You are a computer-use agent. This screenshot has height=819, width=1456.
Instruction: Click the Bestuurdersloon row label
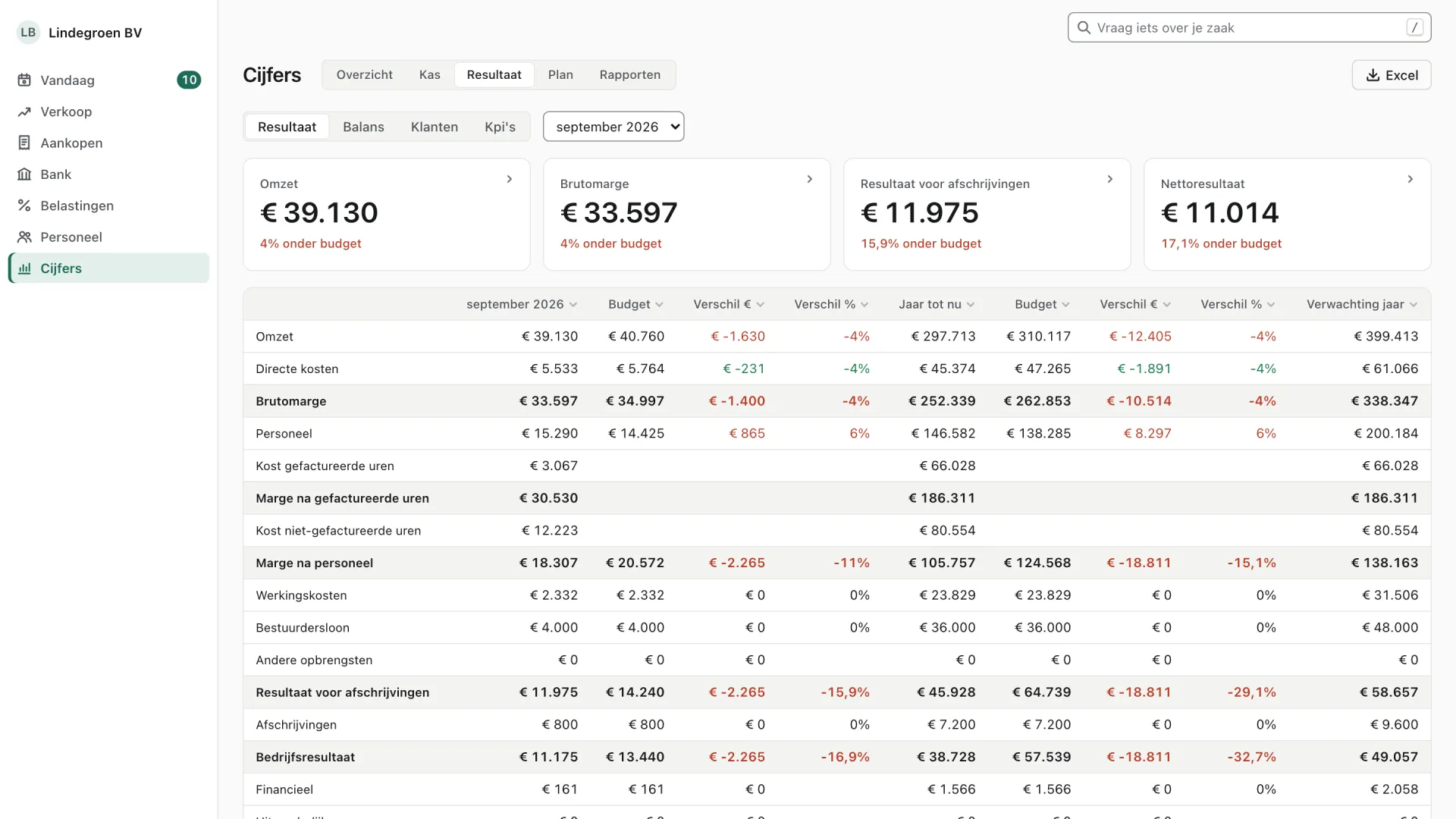(x=303, y=628)
